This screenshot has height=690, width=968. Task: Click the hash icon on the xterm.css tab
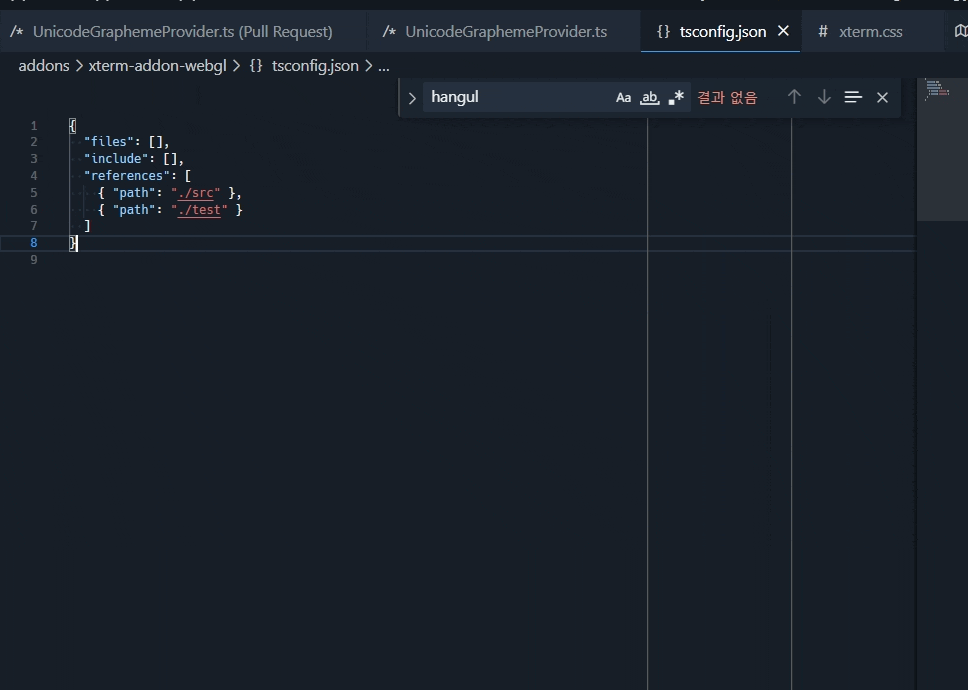[822, 31]
